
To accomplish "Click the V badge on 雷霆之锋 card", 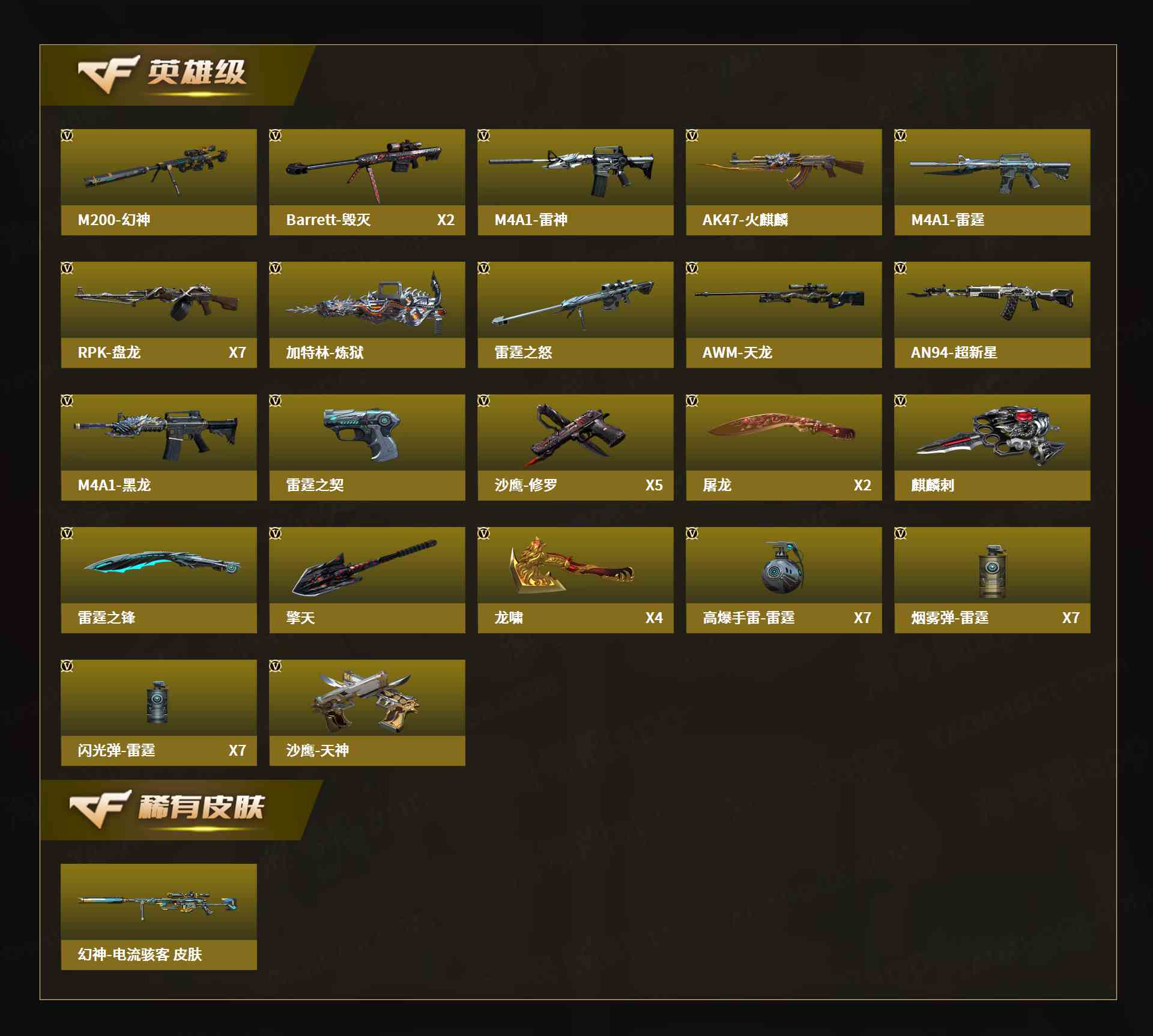I will click(67, 534).
